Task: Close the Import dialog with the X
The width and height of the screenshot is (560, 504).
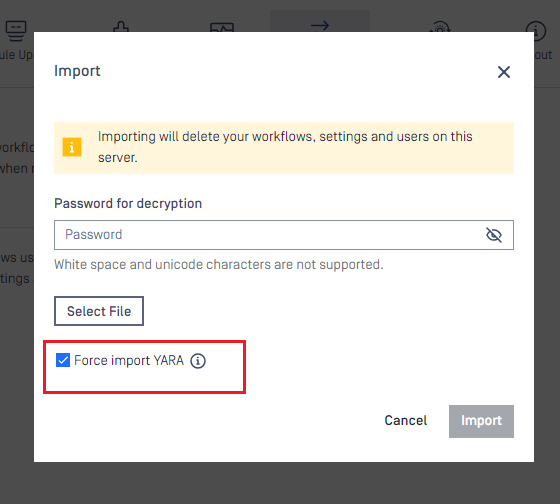Action: pos(504,72)
